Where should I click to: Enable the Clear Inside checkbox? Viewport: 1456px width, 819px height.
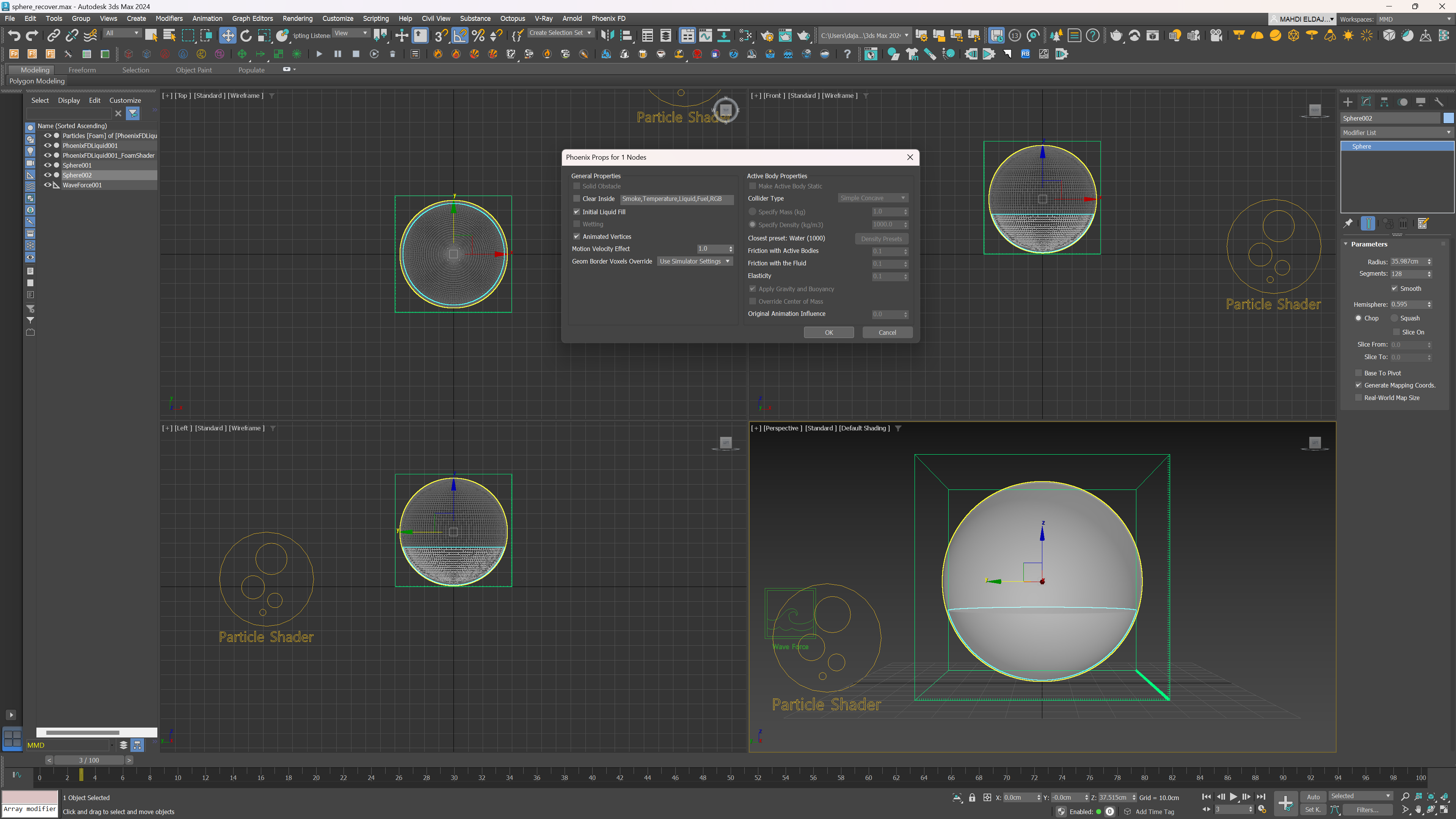[x=576, y=198]
